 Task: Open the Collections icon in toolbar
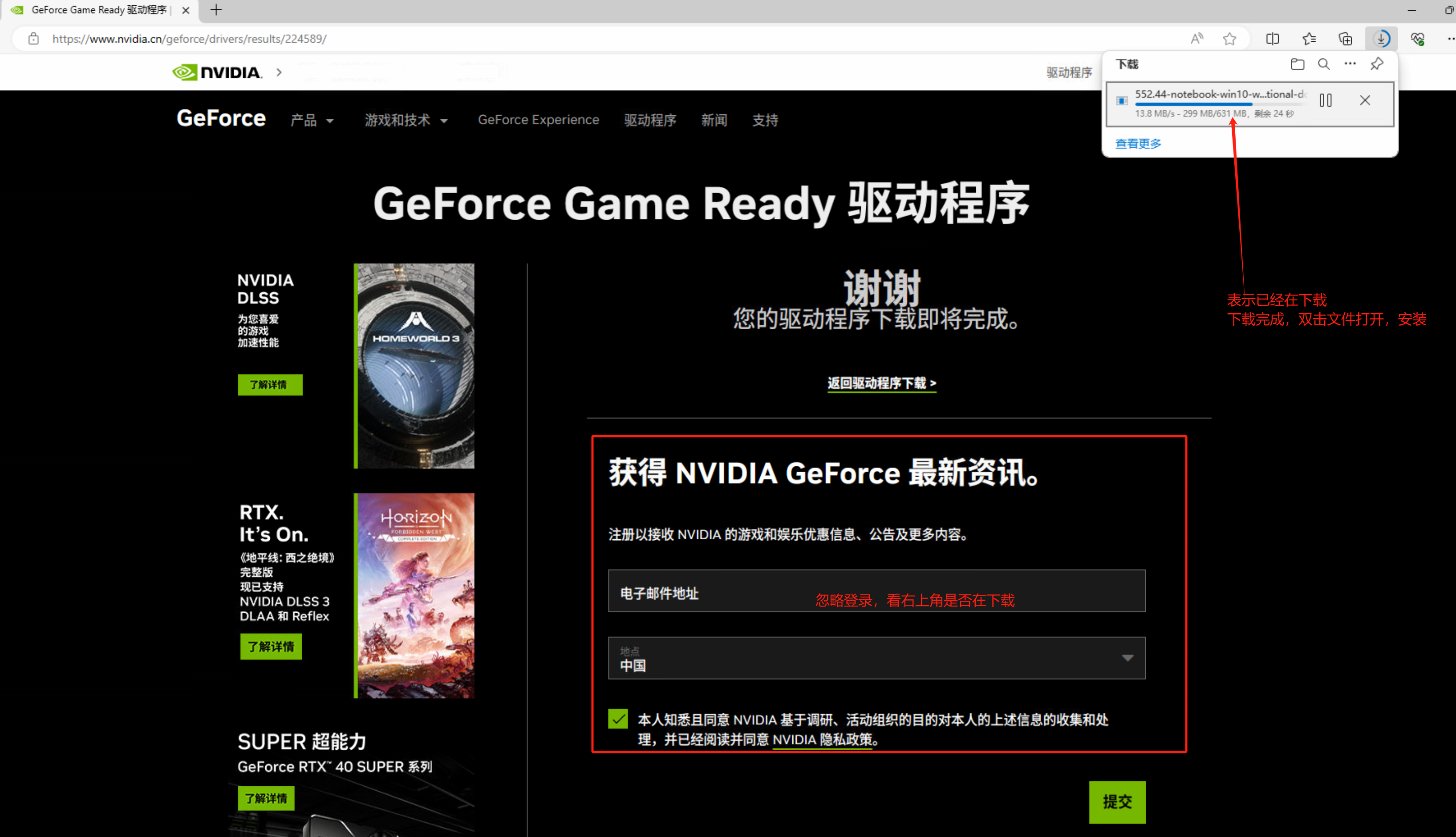[1346, 39]
